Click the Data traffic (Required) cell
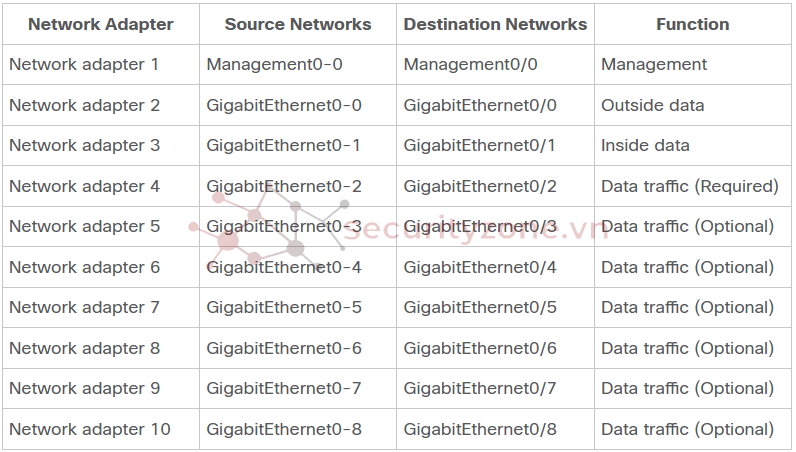 692,186
